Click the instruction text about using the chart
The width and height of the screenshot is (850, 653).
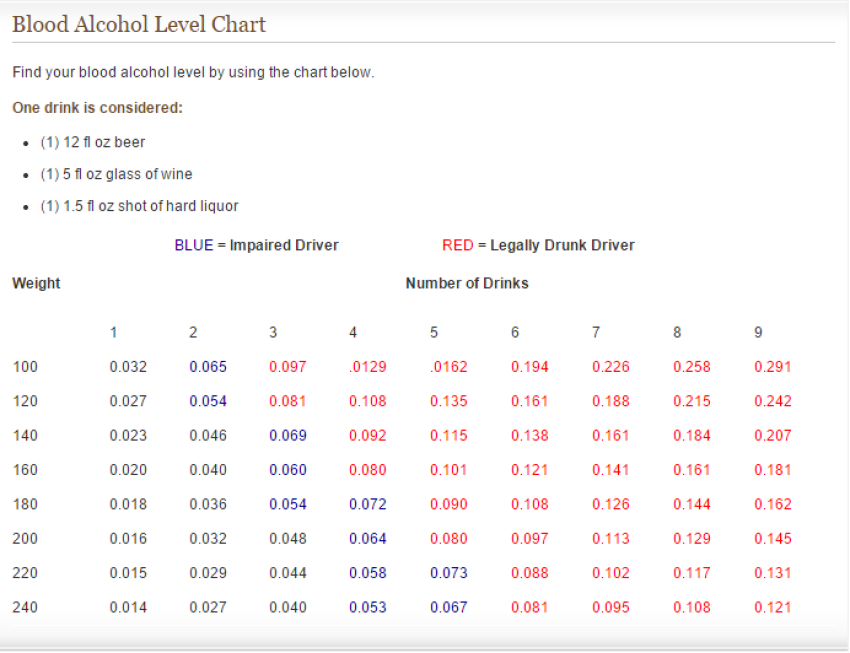[x=193, y=72]
